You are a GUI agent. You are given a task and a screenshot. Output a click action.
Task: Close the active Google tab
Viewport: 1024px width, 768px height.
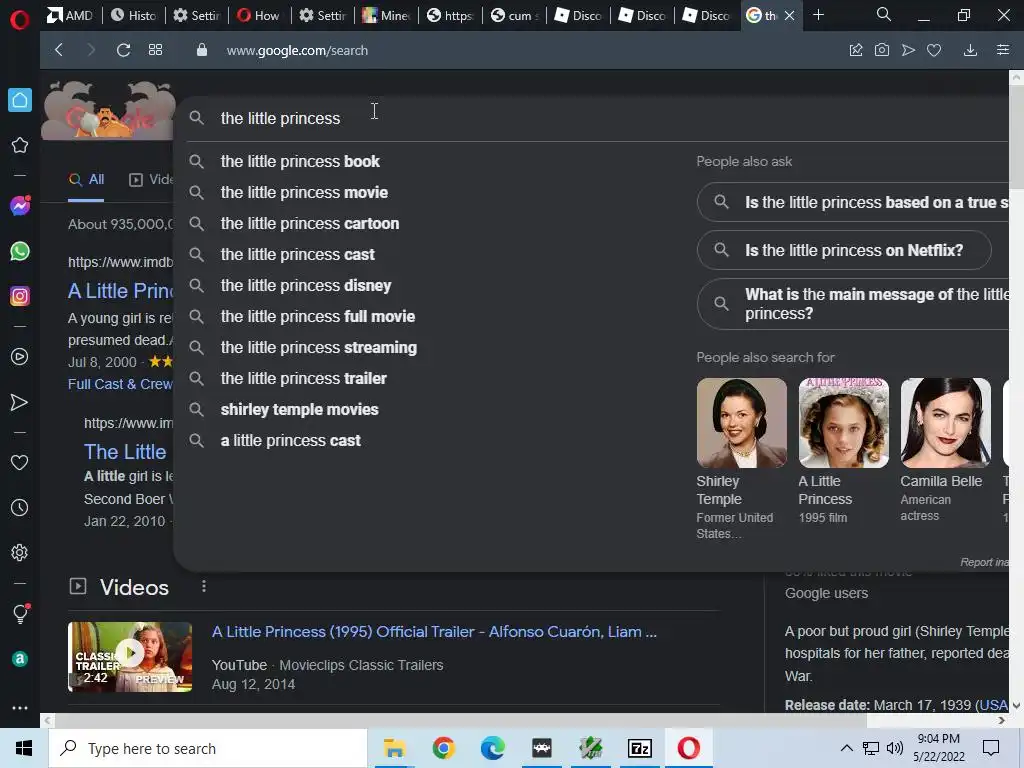point(790,15)
